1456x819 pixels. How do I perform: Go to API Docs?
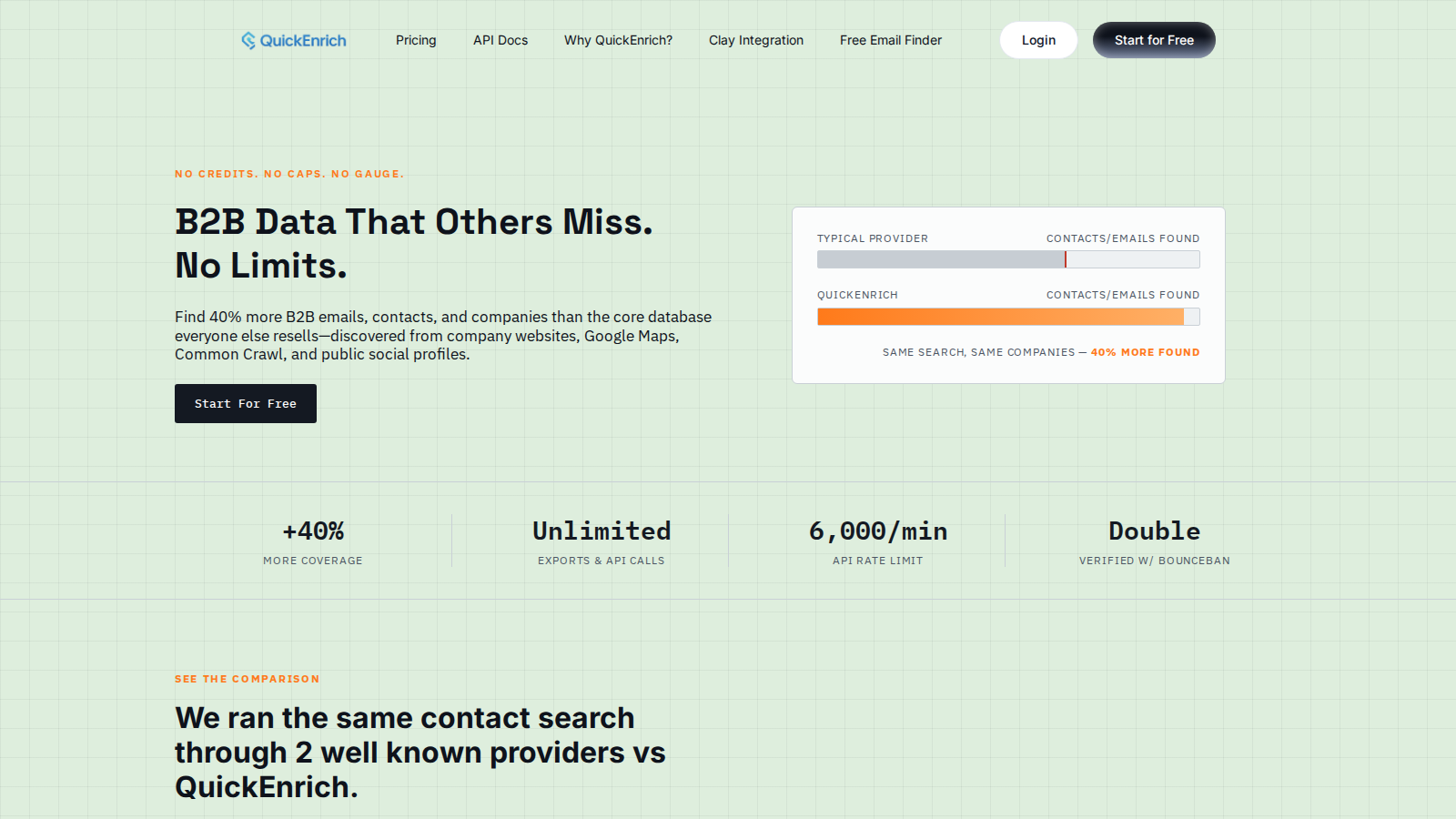pyautogui.click(x=500, y=40)
